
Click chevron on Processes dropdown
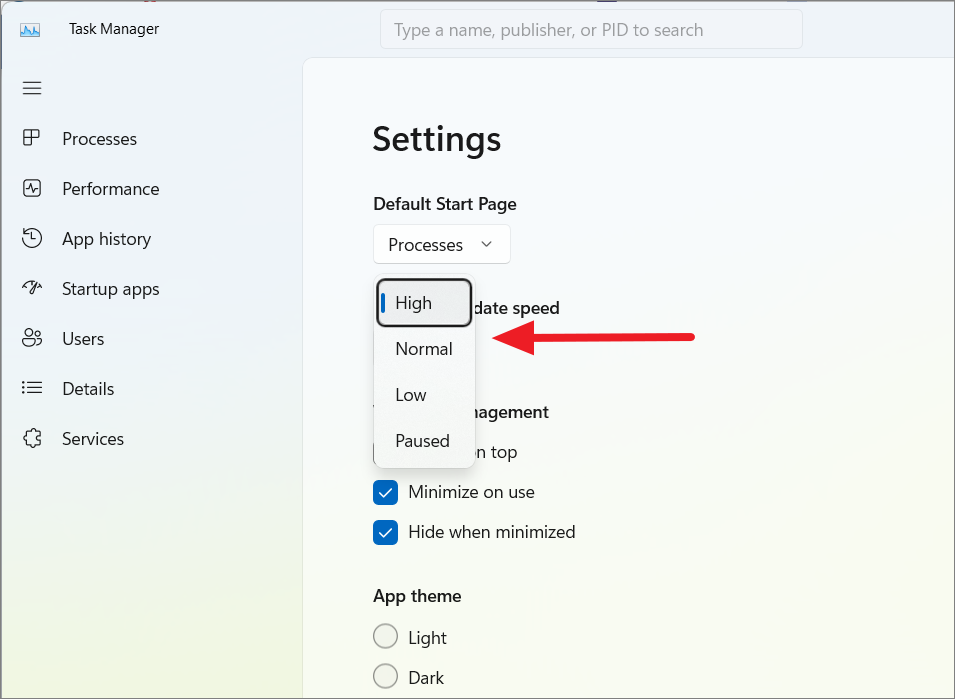point(486,244)
